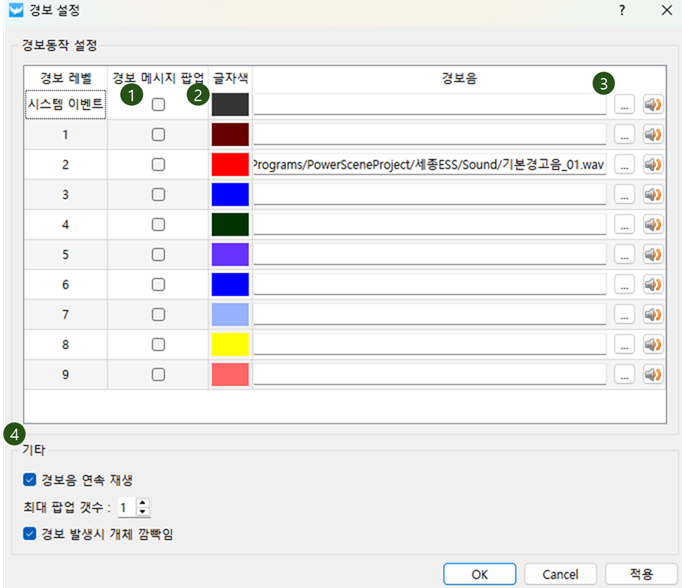The height and width of the screenshot is (588, 682).
Task: Toggle 경보음 연속 재생 checkbox
Action: tap(29, 479)
